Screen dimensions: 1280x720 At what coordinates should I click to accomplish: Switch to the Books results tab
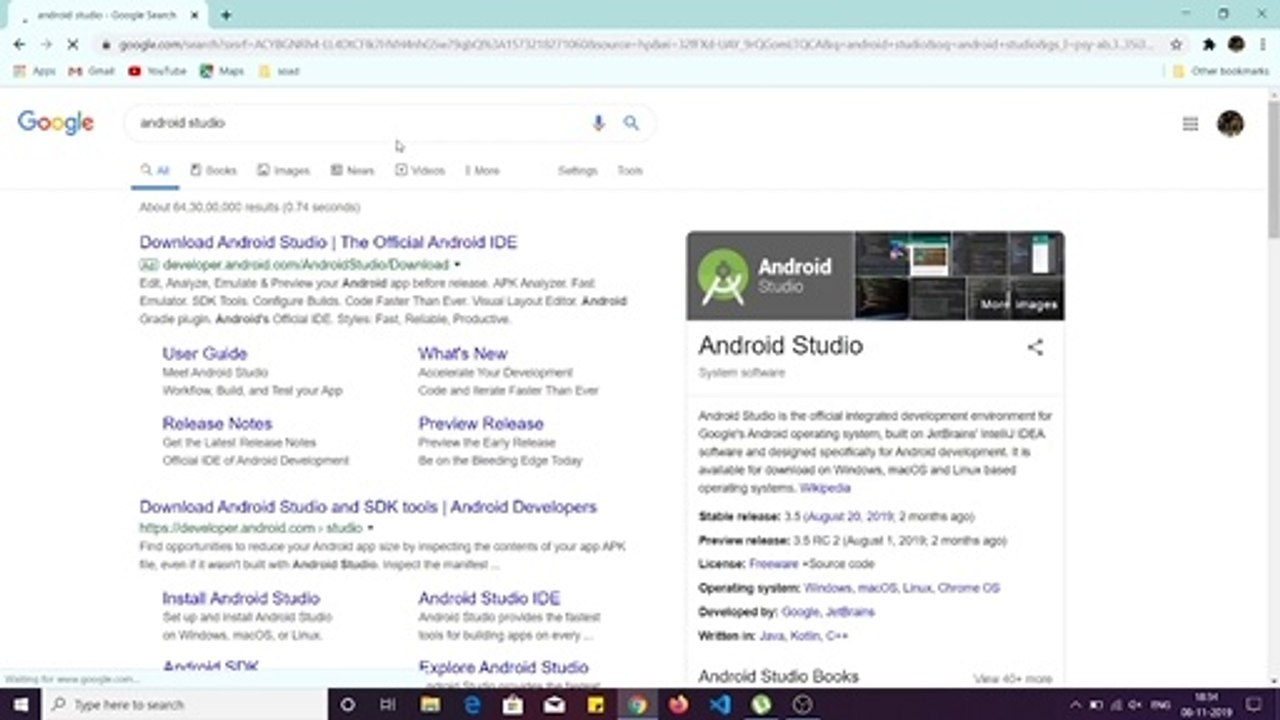213,171
